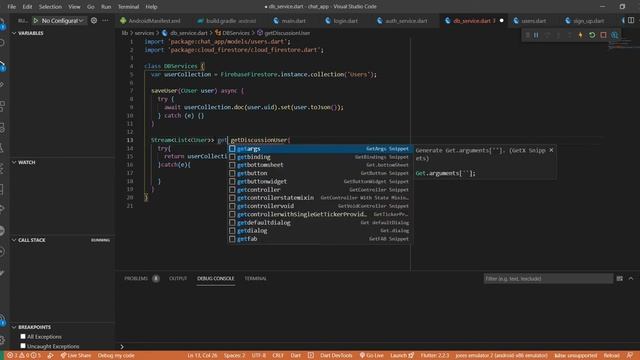
Task: Select getbottomsheet suggestion
Action: click(x=320, y=165)
